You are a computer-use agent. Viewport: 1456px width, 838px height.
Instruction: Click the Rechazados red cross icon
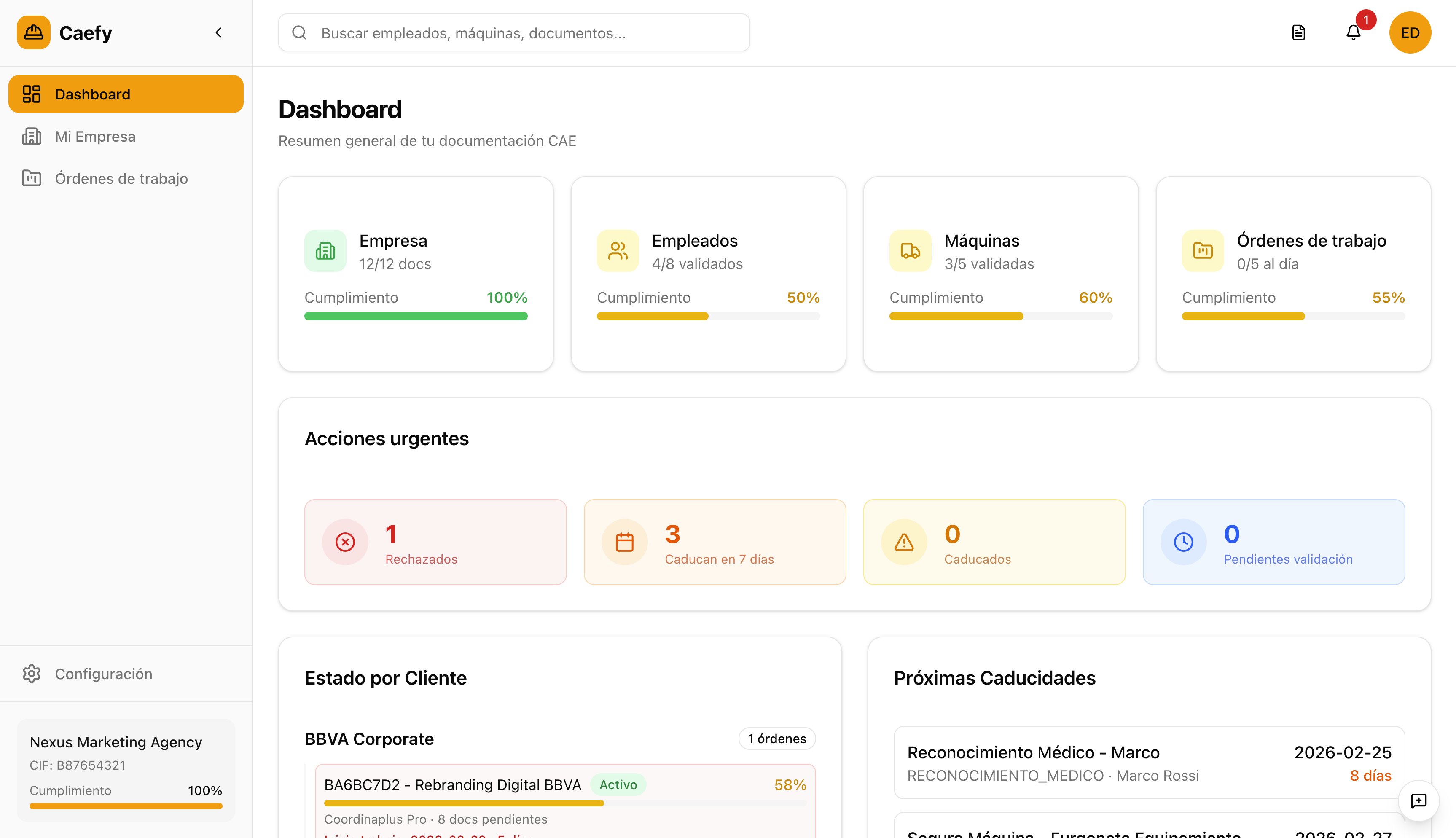pos(344,542)
